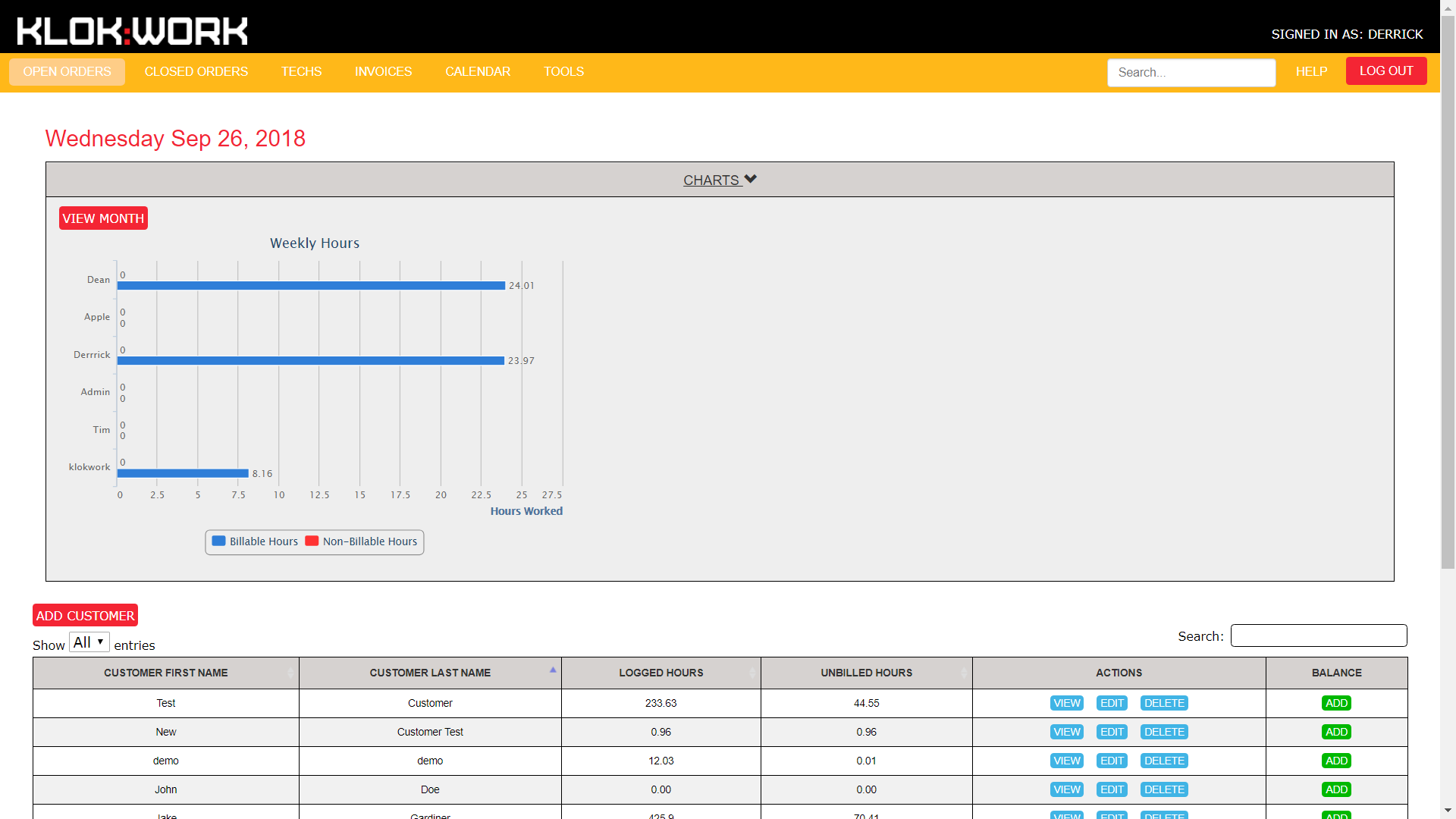
Task: Click logged hours value 233.63
Action: [661, 703]
